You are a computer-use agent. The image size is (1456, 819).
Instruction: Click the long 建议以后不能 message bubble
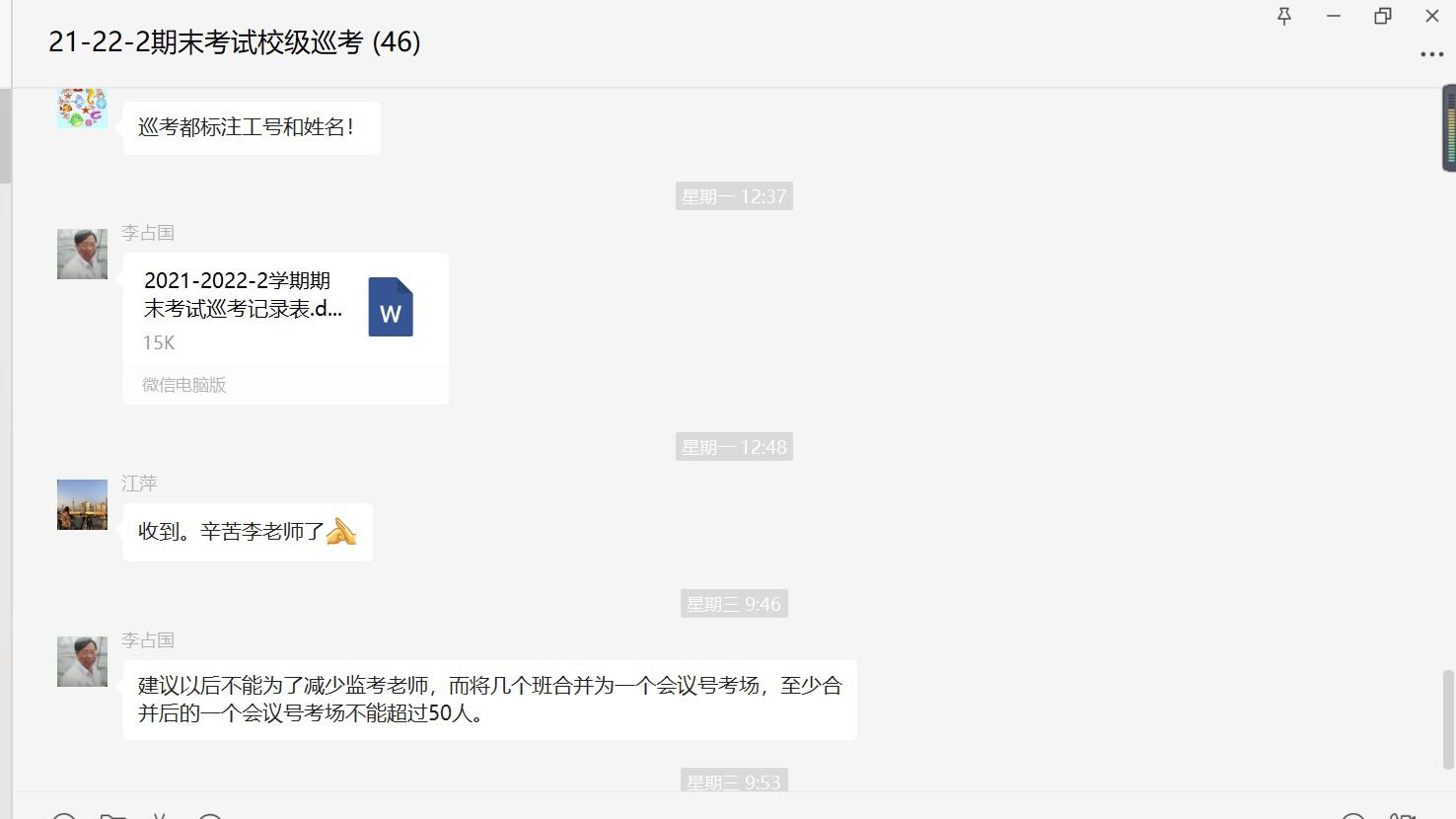click(x=489, y=700)
